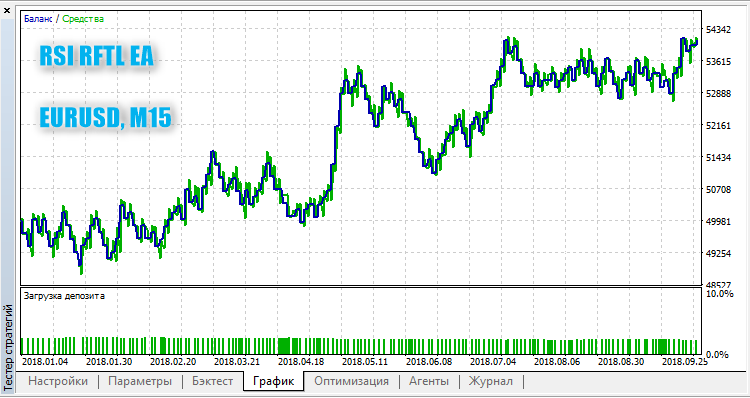Viewport: 750px width, 398px height.
Task: Open the Журнал tab
Action: (491, 381)
